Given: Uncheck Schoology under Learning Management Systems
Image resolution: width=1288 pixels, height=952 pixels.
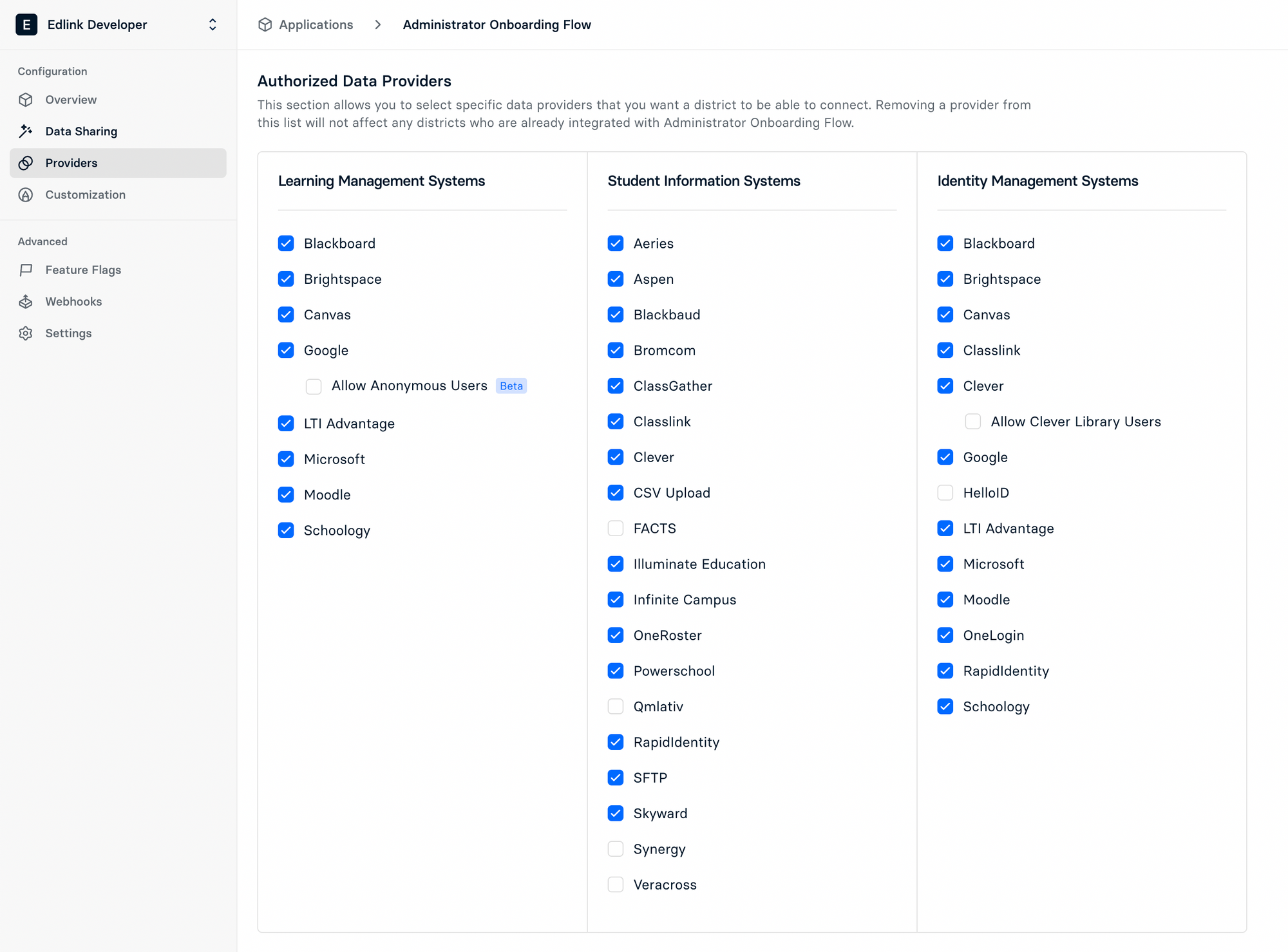Looking at the screenshot, I should tap(286, 530).
